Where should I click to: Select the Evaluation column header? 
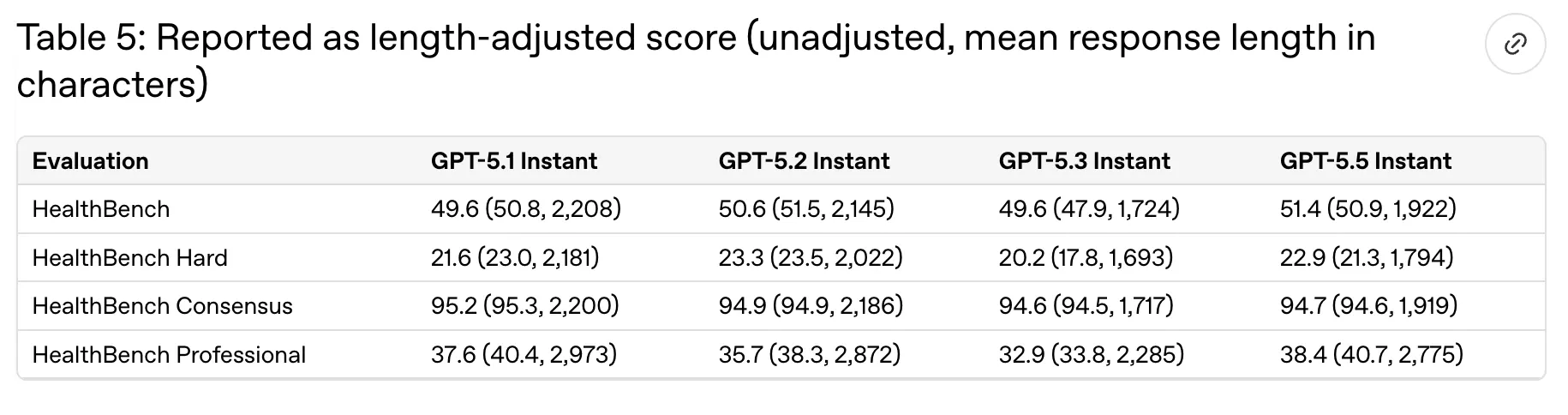90,161
